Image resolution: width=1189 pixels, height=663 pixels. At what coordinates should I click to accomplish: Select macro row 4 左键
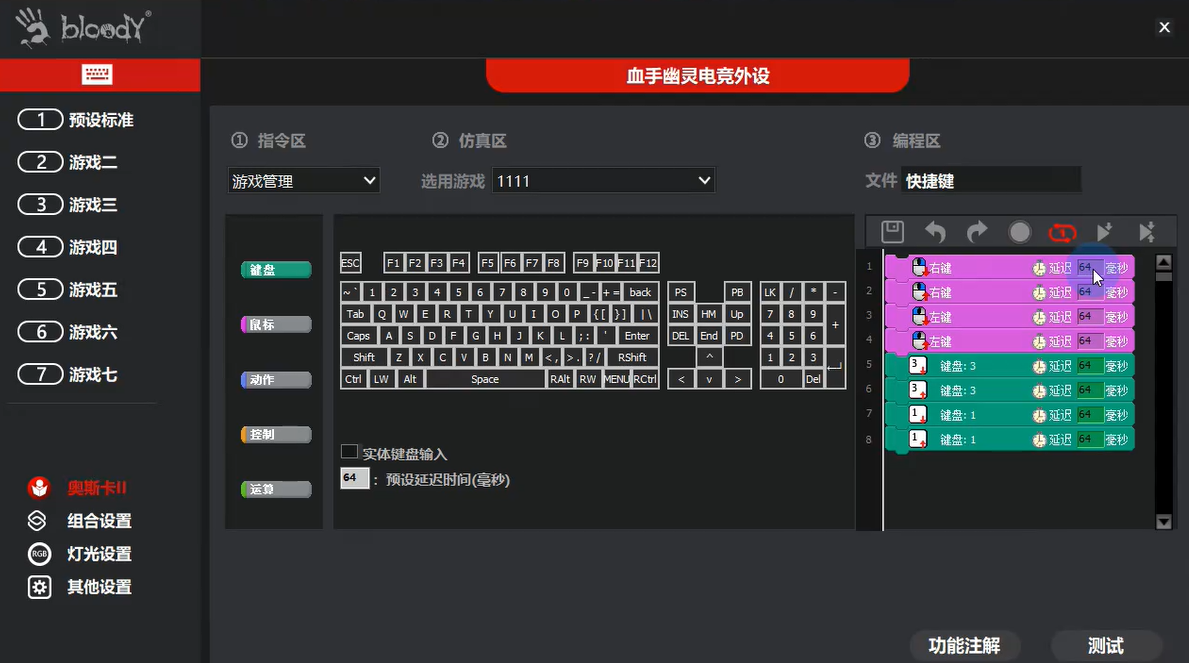pyautogui.click(x=1009, y=341)
